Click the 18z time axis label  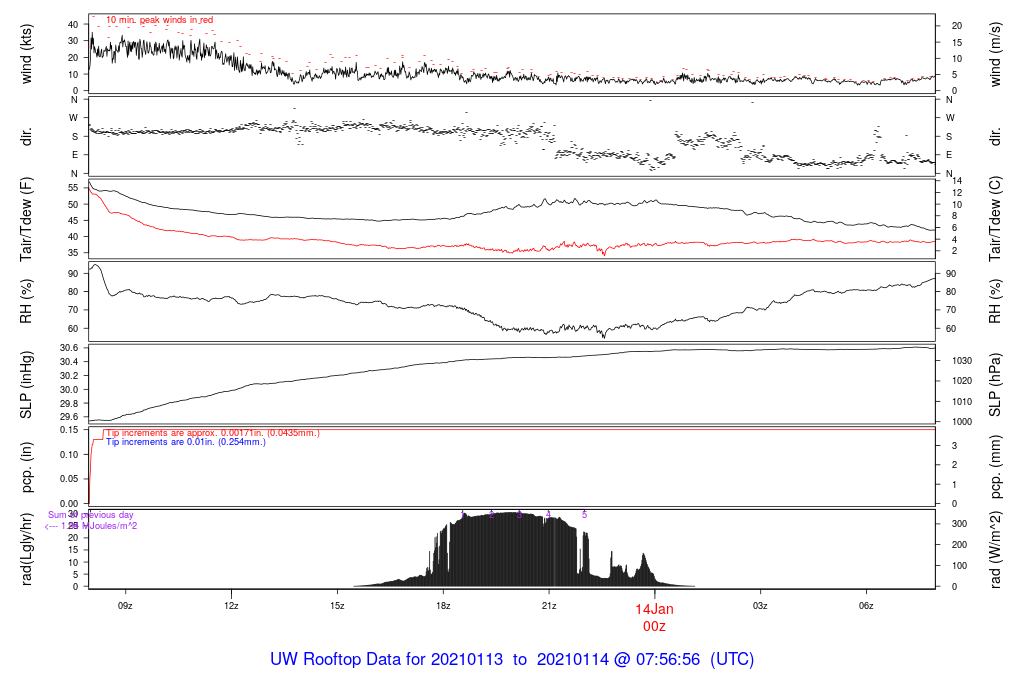443,606
